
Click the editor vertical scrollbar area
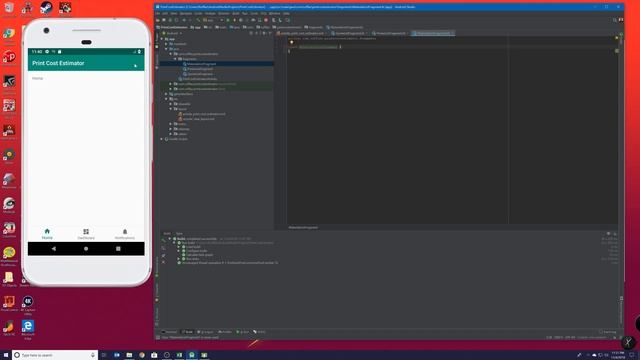(617, 131)
